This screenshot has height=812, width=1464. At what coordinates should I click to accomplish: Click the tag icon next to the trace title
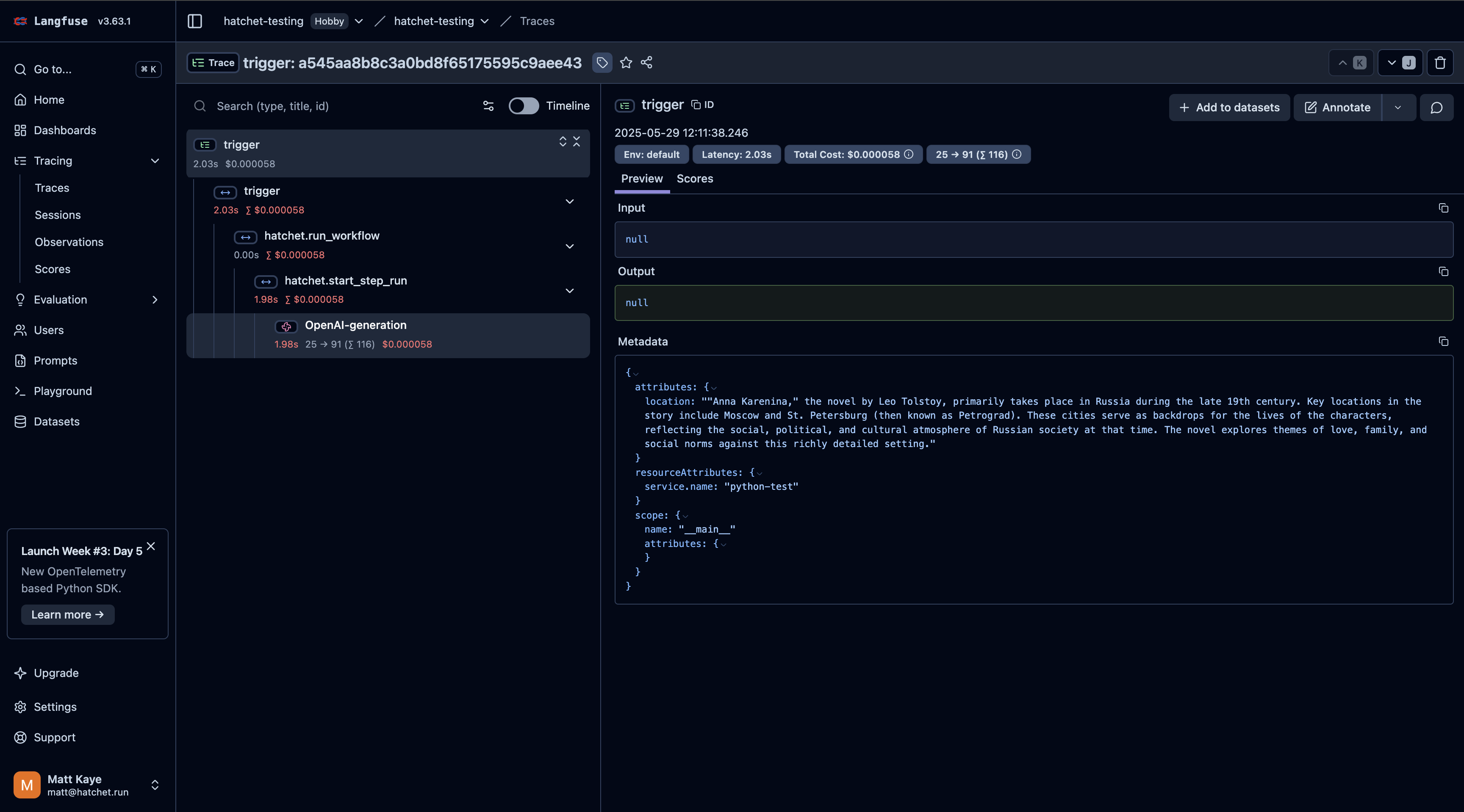[x=602, y=63]
